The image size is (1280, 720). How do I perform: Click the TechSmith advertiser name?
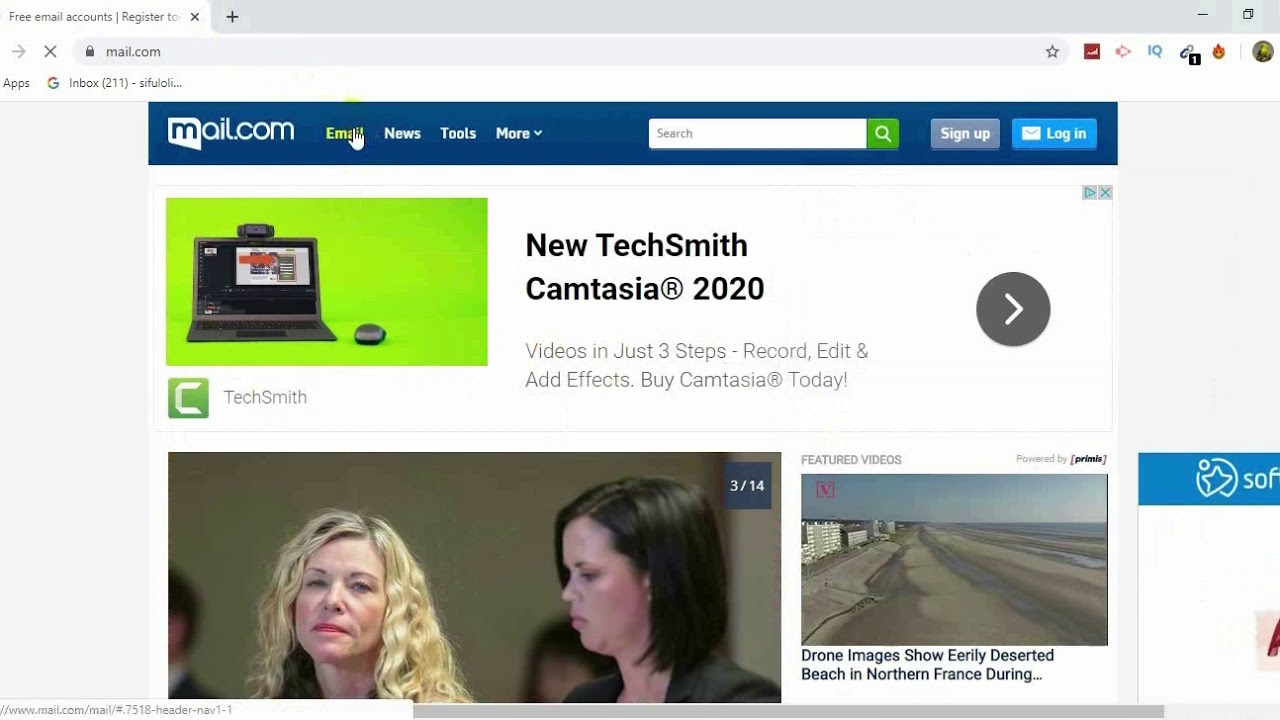(265, 397)
